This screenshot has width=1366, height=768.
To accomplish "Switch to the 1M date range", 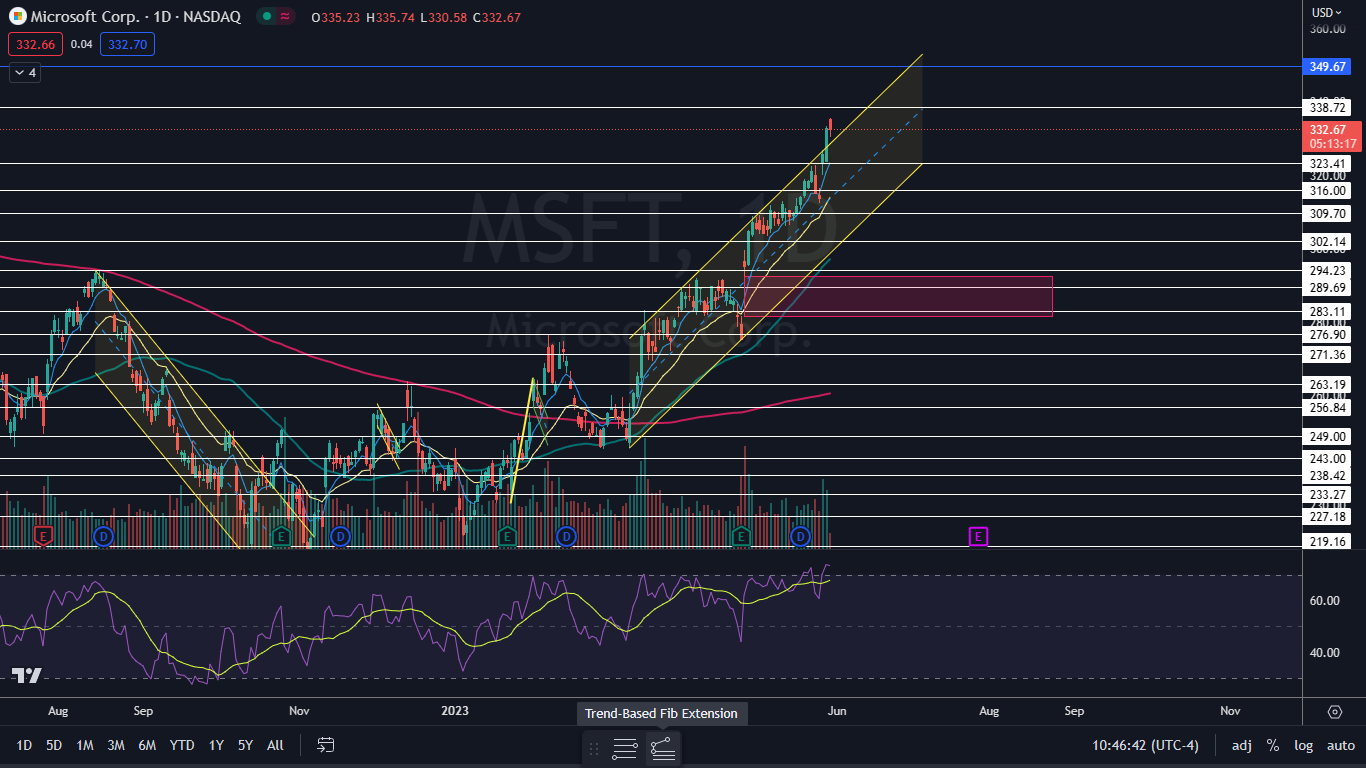I will click(85, 745).
